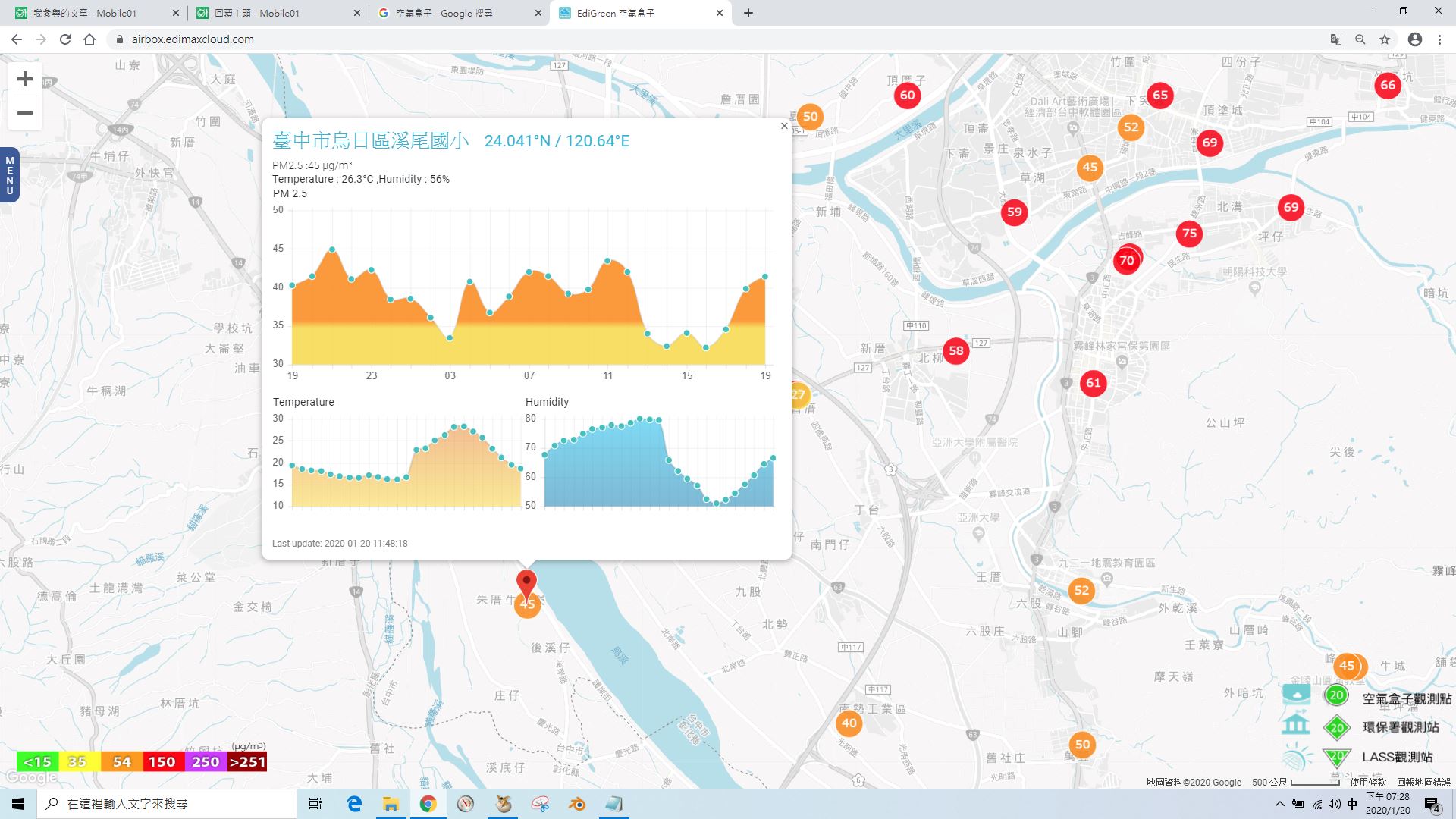Open the side MENU panel

[x=9, y=175]
